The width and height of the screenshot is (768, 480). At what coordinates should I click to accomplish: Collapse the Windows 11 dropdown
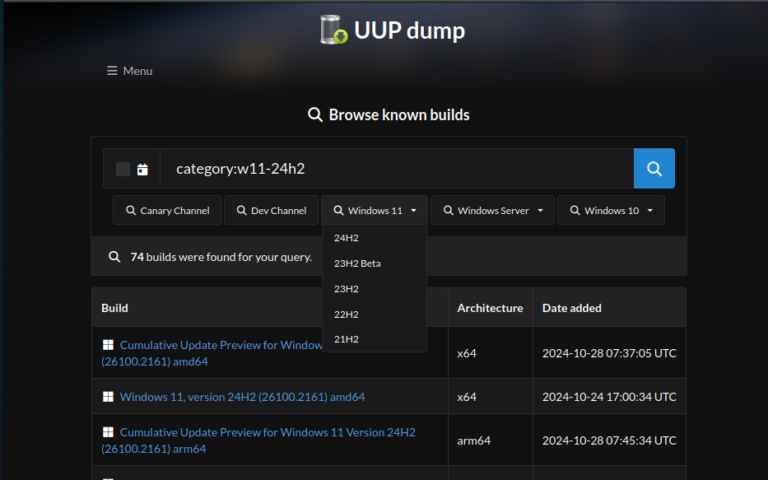(375, 211)
